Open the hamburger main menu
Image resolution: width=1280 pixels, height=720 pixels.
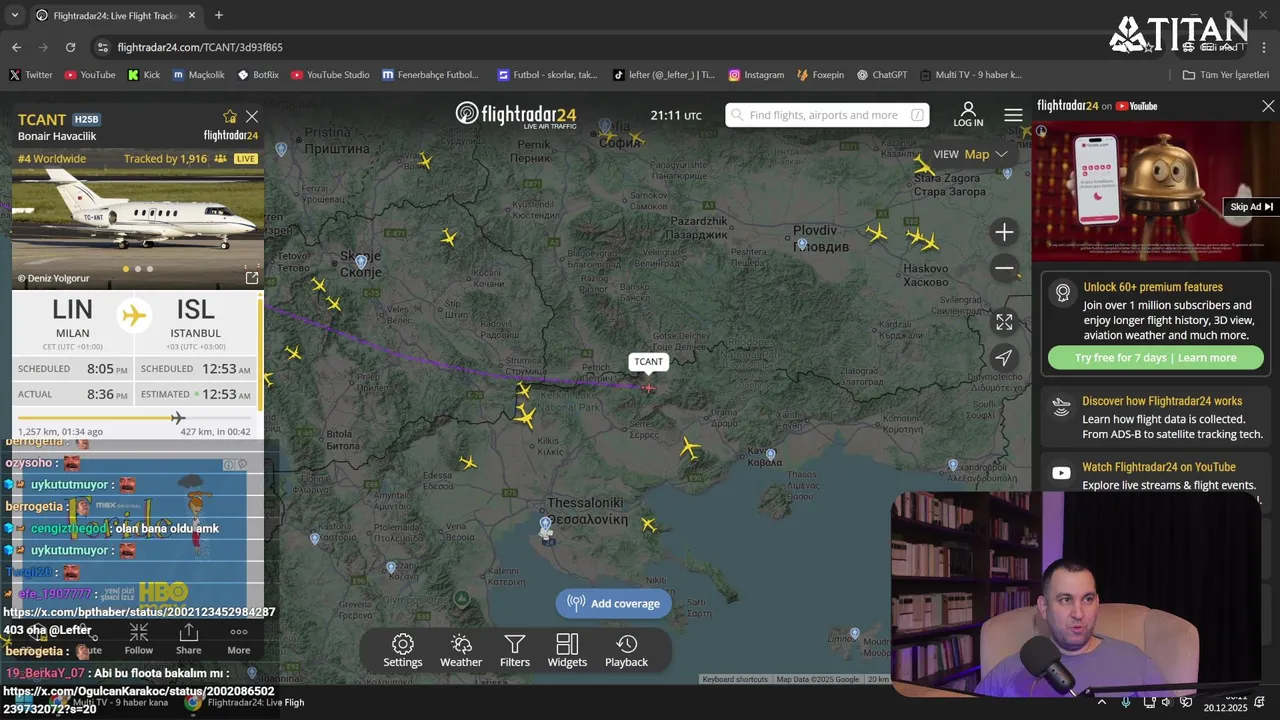1013,115
